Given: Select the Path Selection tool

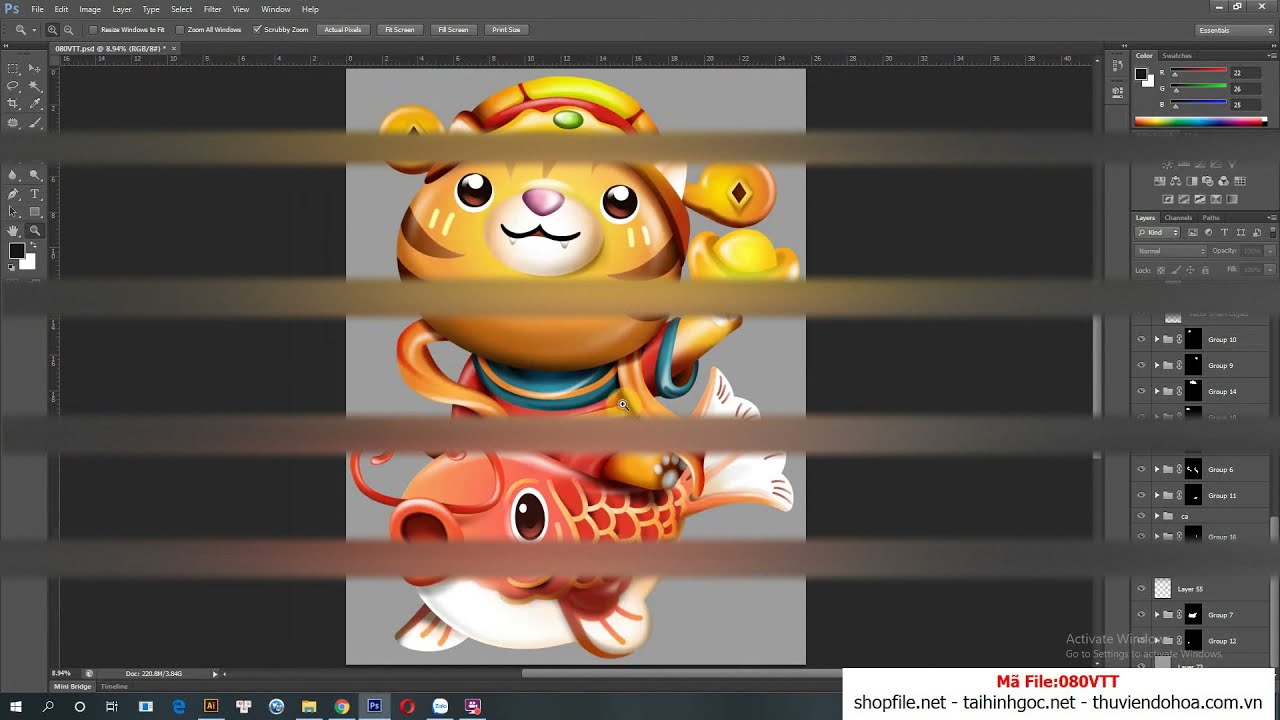Looking at the screenshot, I should pyautogui.click(x=13, y=212).
